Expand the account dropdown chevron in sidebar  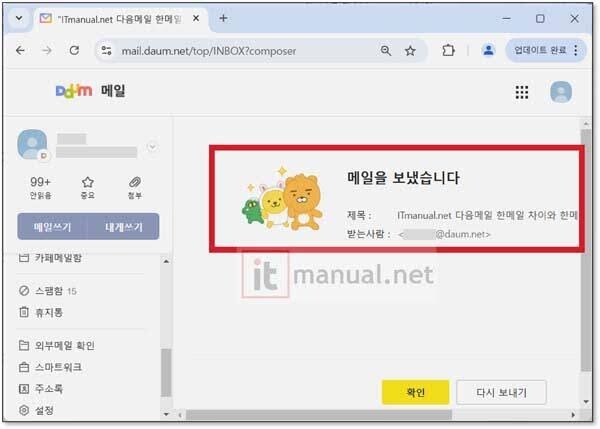[x=152, y=147]
